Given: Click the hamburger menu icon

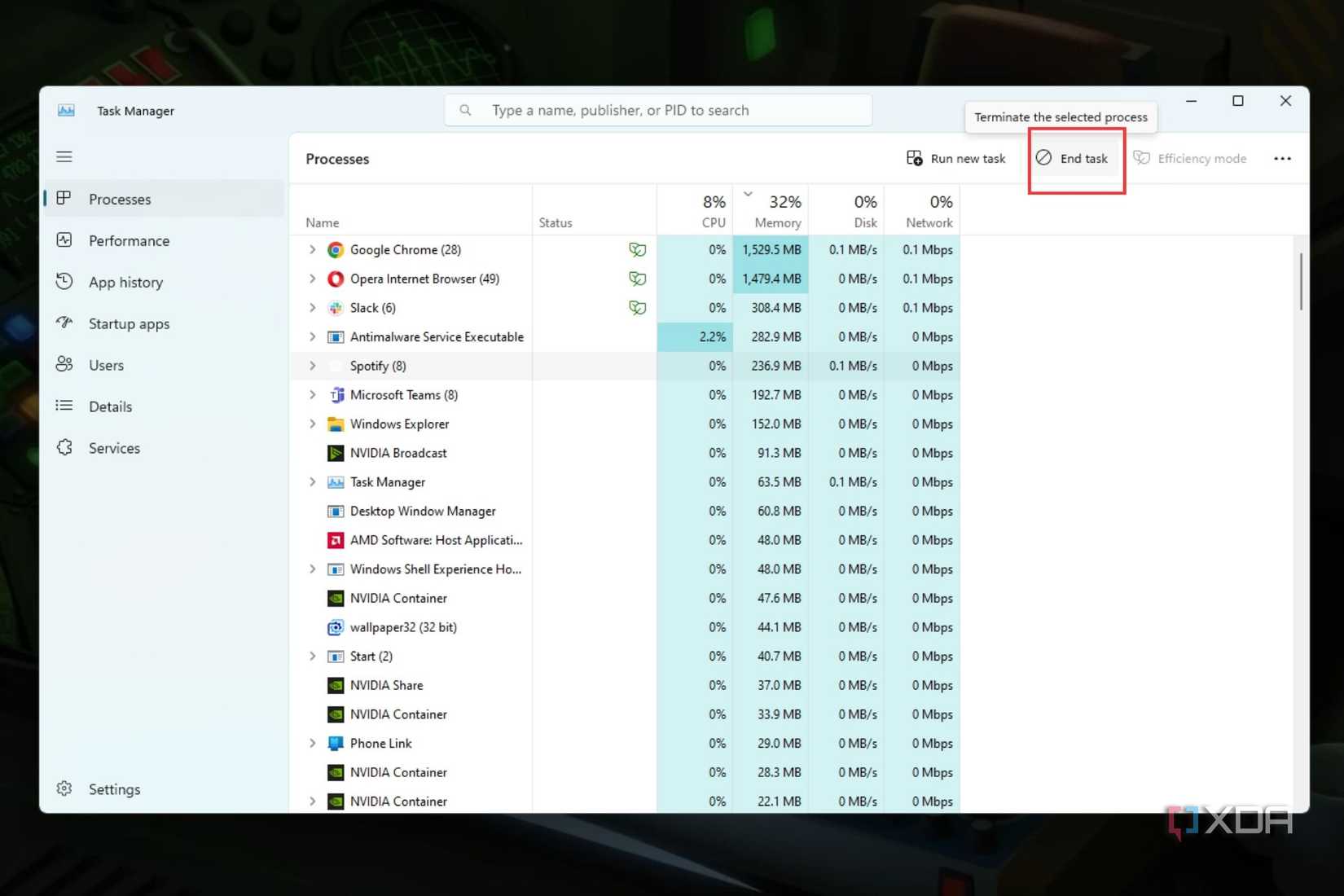Looking at the screenshot, I should click(64, 156).
